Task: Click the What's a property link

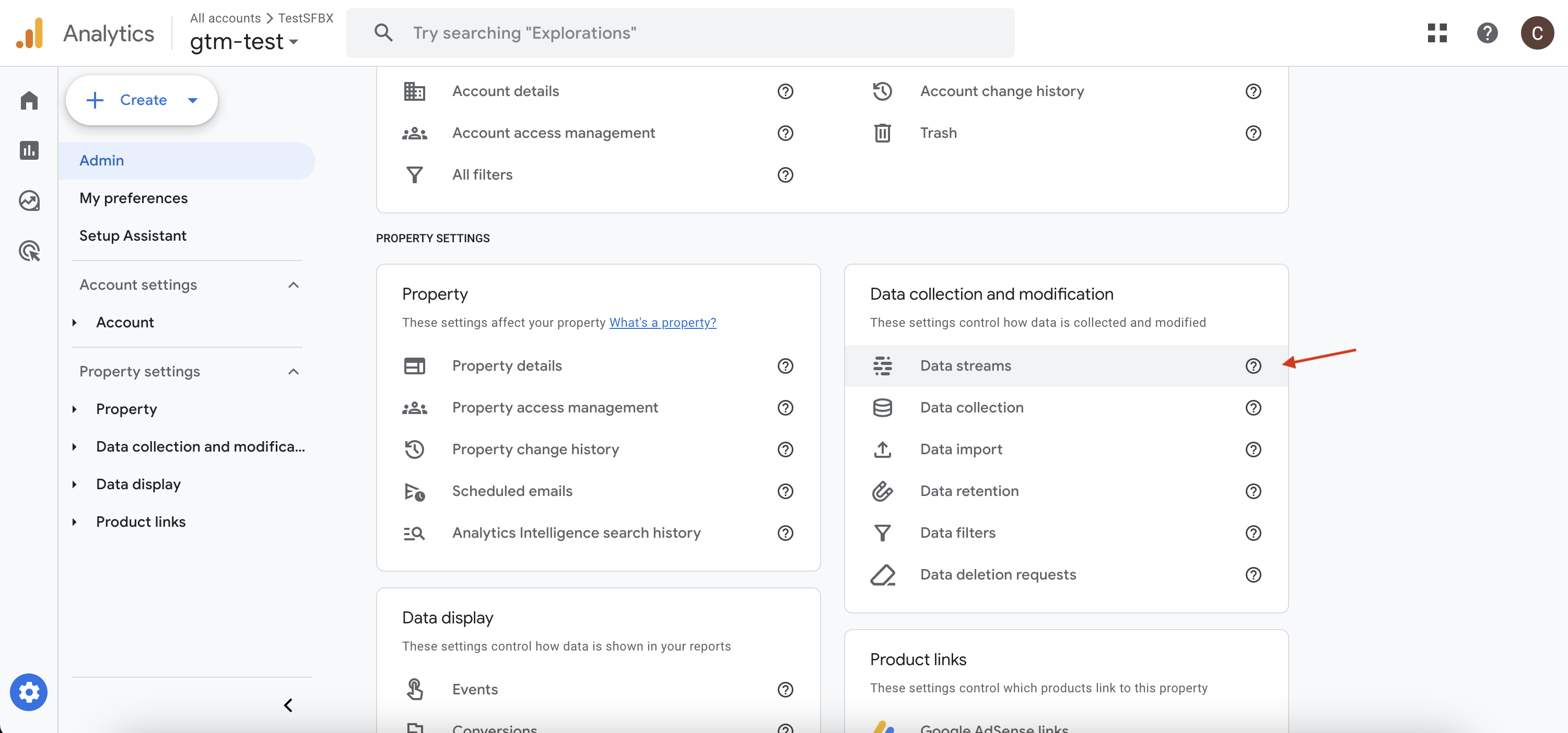Action: pyautogui.click(x=662, y=323)
